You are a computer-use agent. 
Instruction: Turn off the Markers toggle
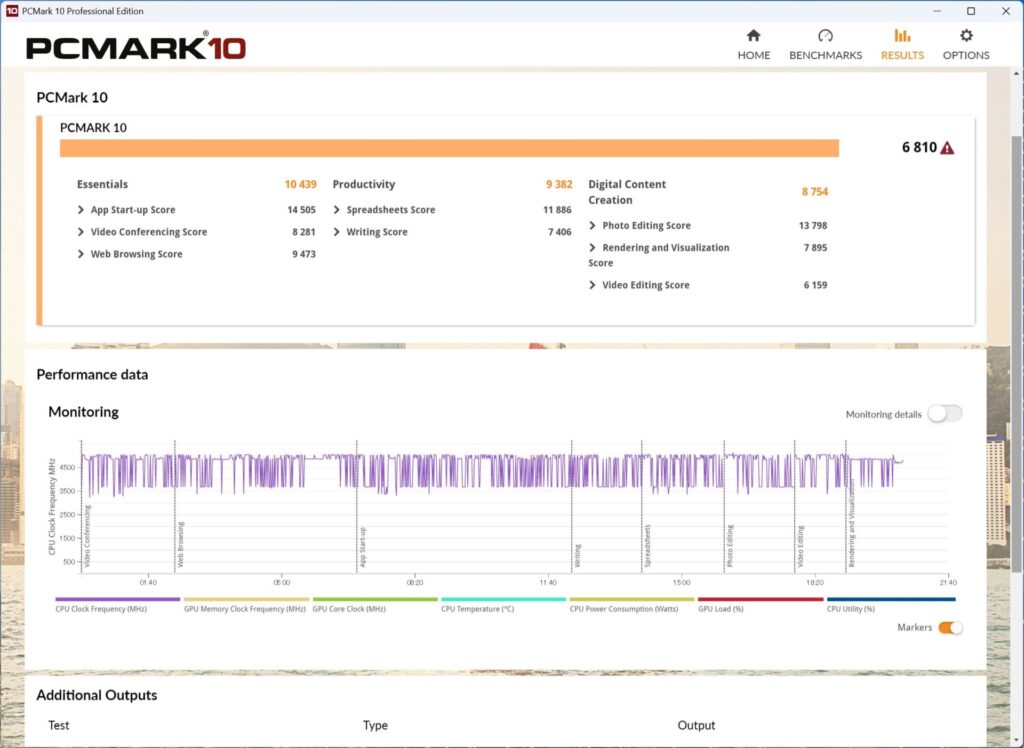point(950,628)
